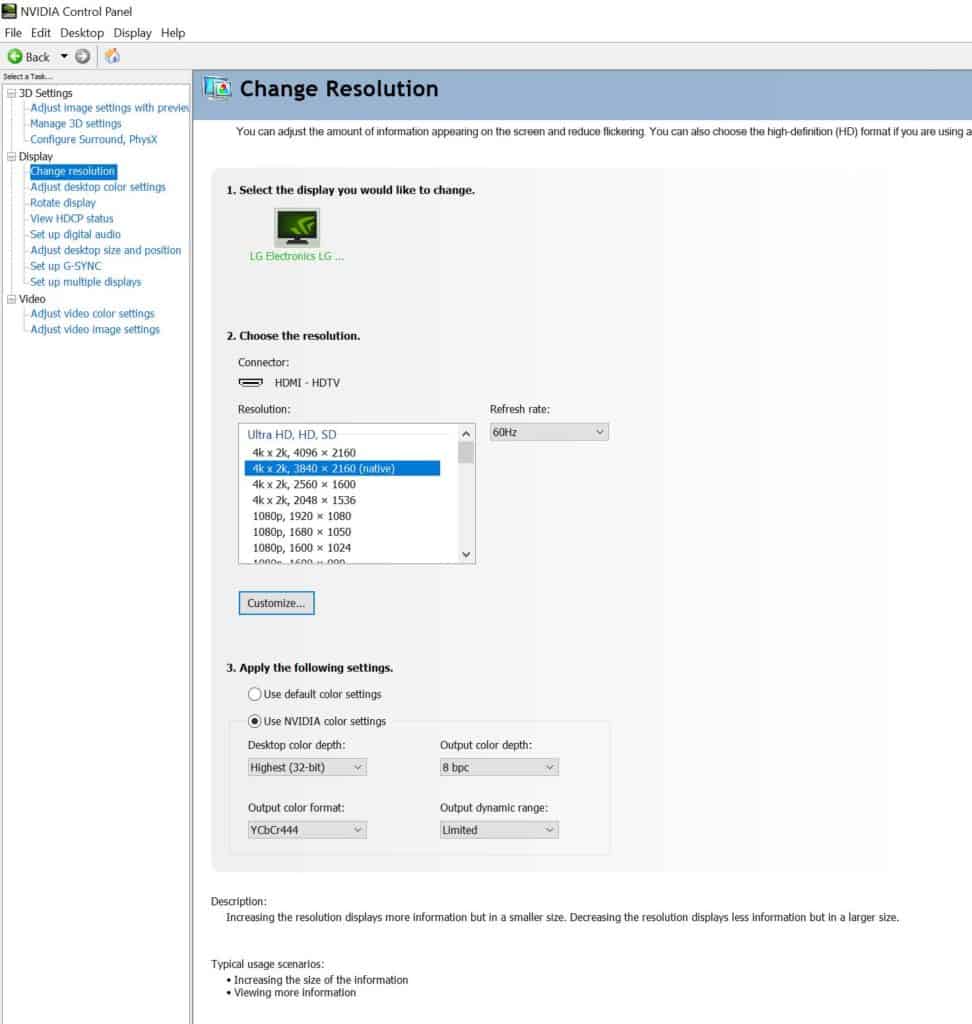Open Manage 3D settings link
The image size is (972, 1024).
[x=76, y=124]
